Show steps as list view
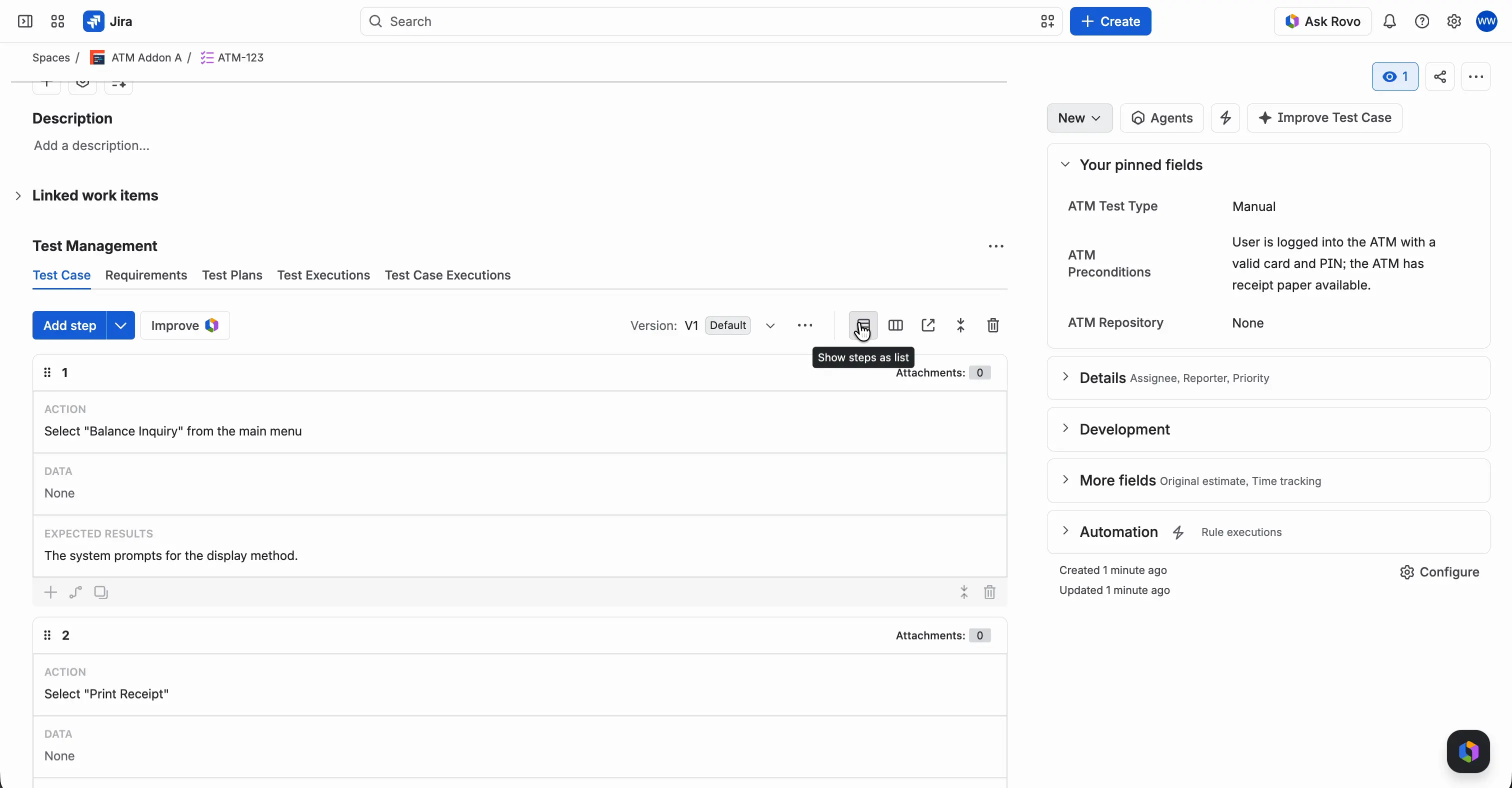 click(863, 325)
